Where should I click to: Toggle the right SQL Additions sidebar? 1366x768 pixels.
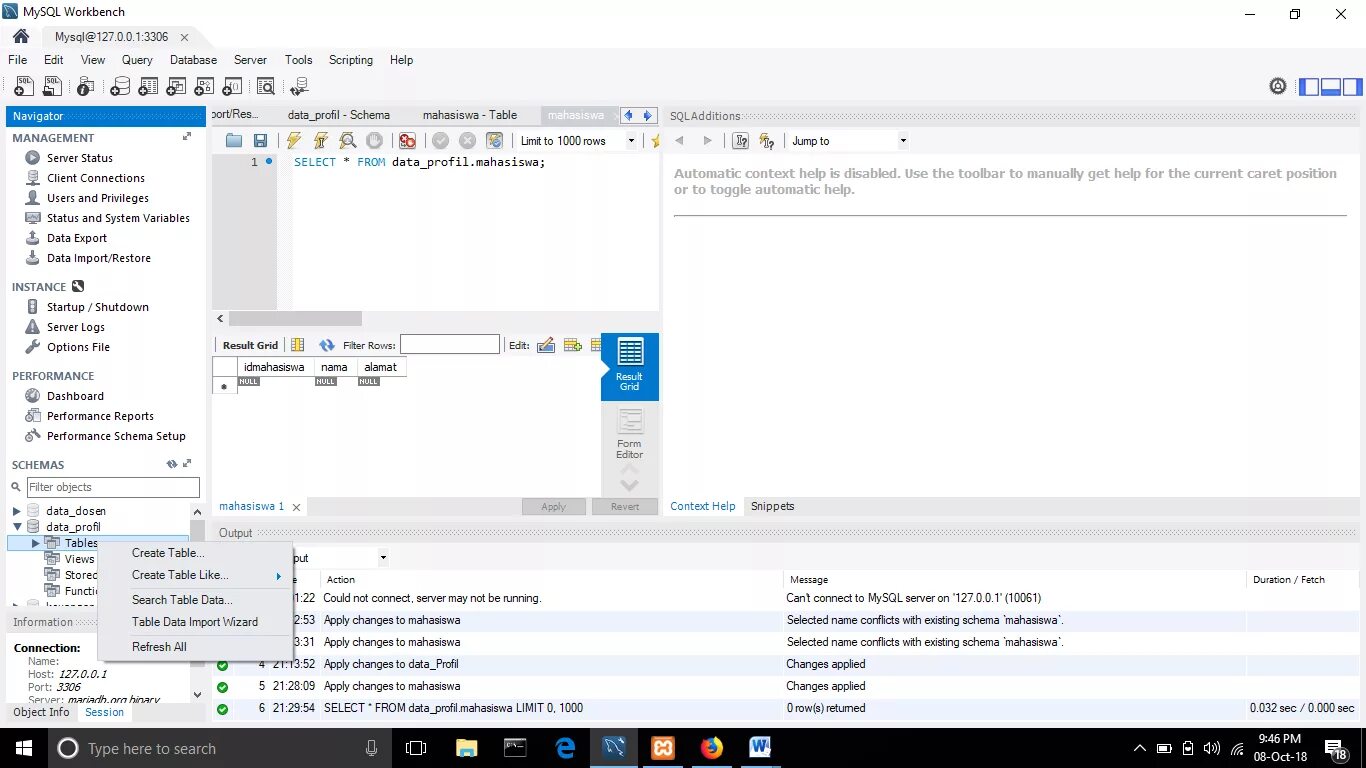pyautogui.click(x=1352, y=87)
